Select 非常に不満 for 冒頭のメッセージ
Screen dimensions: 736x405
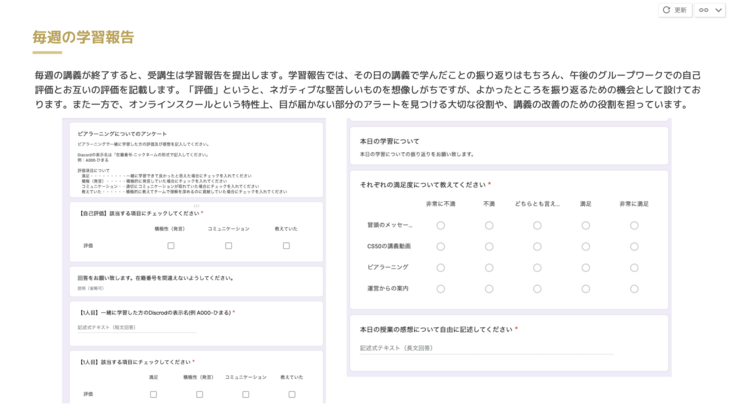pyautogui.click(x=440, y=225)
